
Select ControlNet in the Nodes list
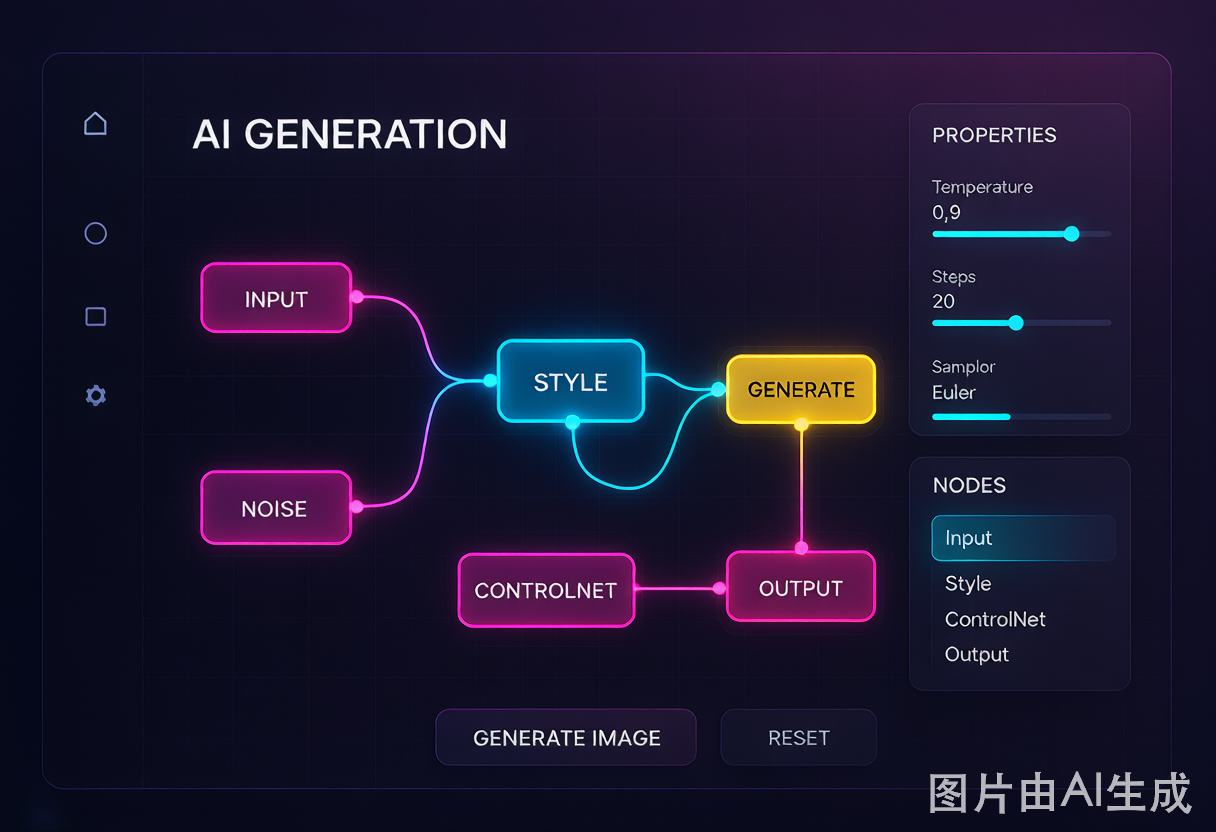coord(995,619)
